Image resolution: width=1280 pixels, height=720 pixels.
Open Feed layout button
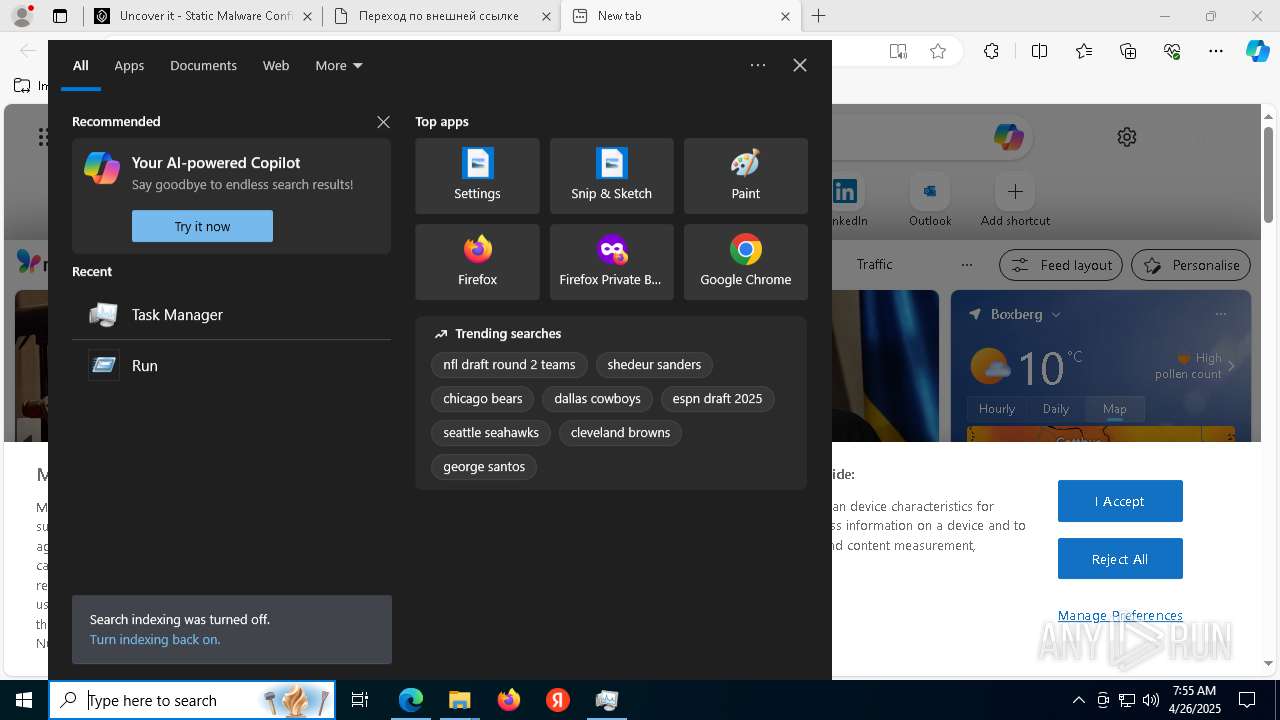(x=1062, y=265)
